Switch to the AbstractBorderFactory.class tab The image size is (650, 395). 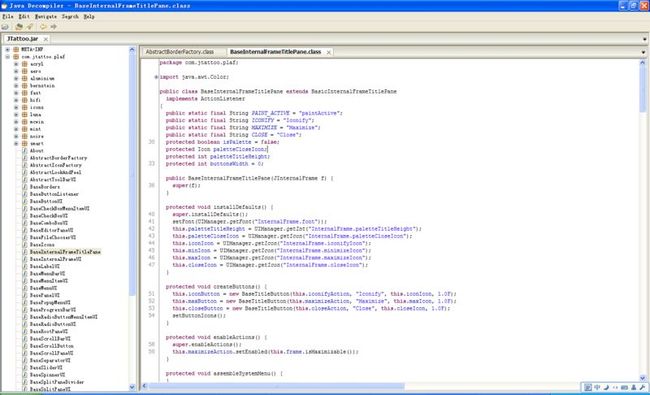tap(179, 52)
